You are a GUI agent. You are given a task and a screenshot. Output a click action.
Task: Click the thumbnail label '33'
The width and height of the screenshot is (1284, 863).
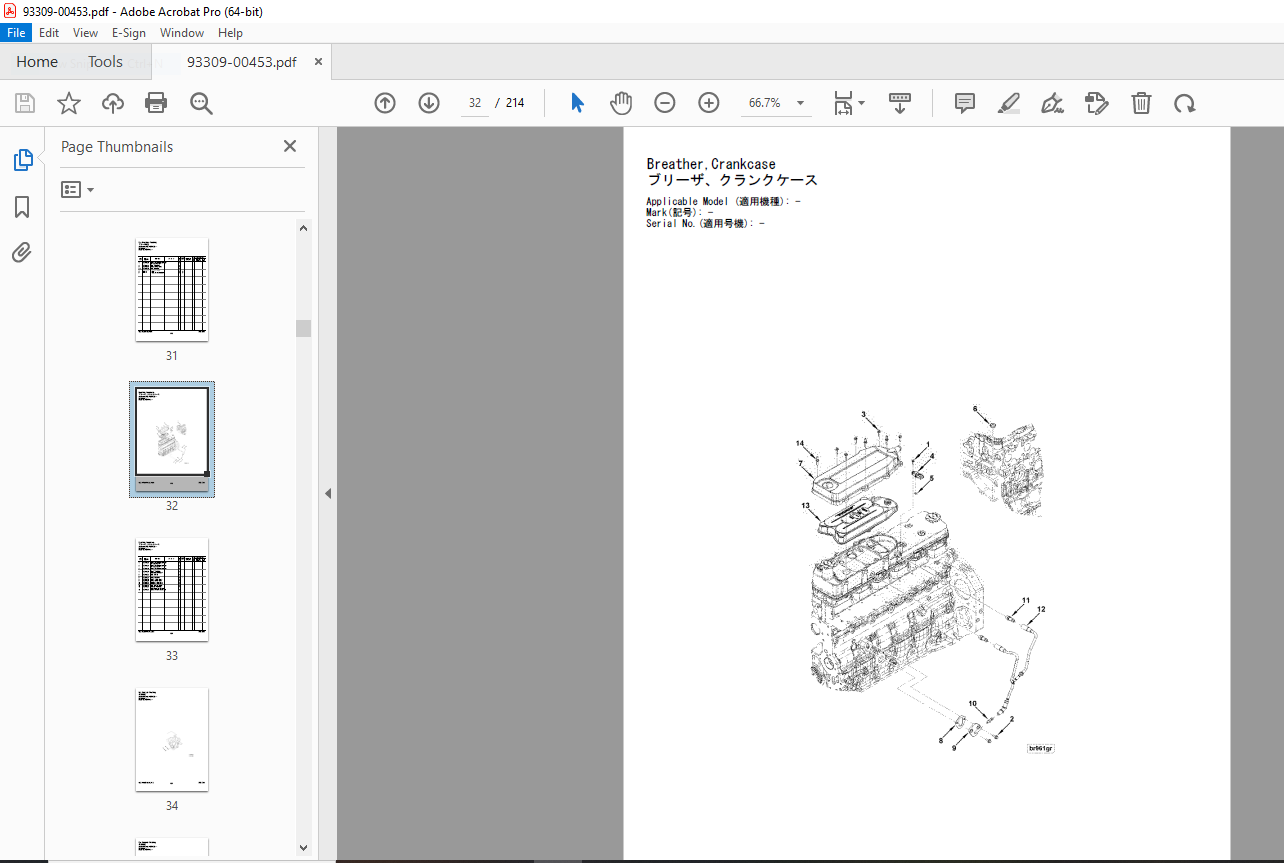pos(172,656)
